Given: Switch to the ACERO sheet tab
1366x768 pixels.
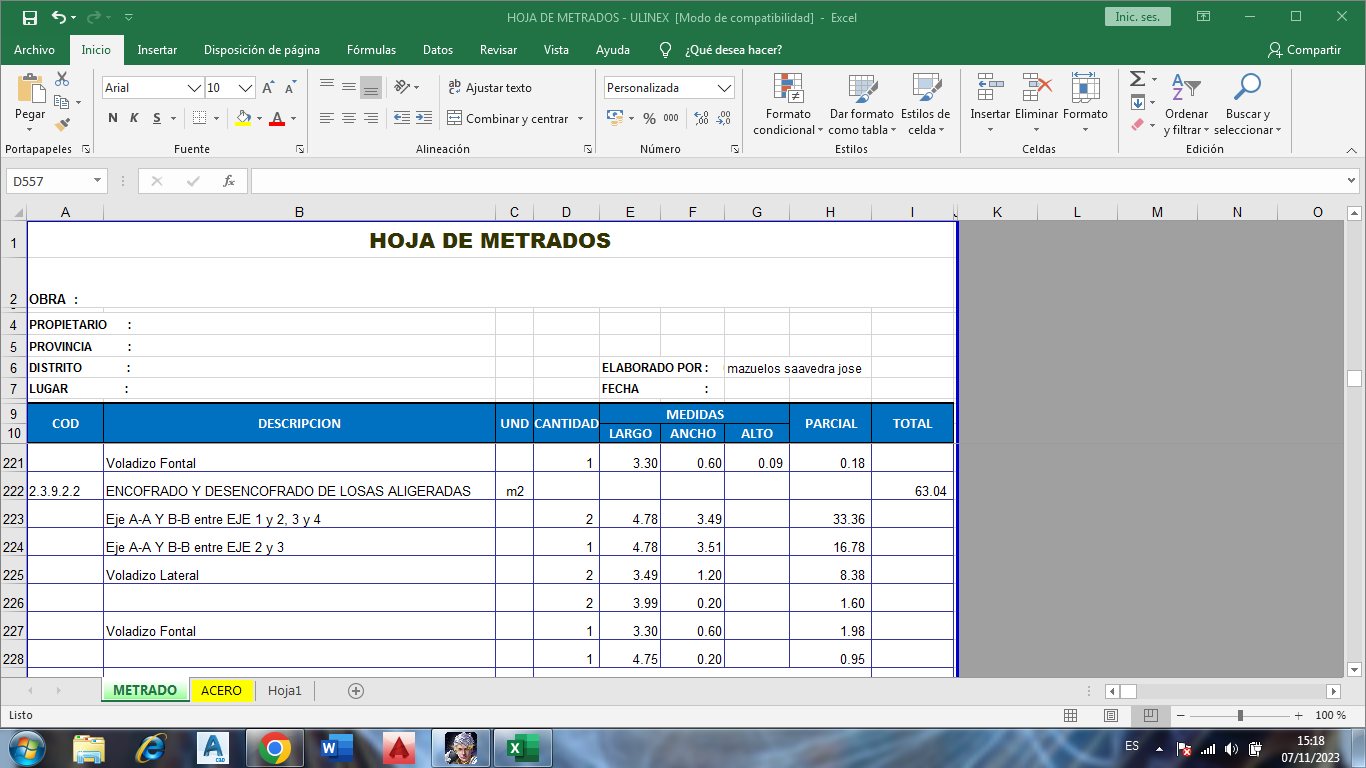Looking at the screenshot, I should click(x=221, y=690).
